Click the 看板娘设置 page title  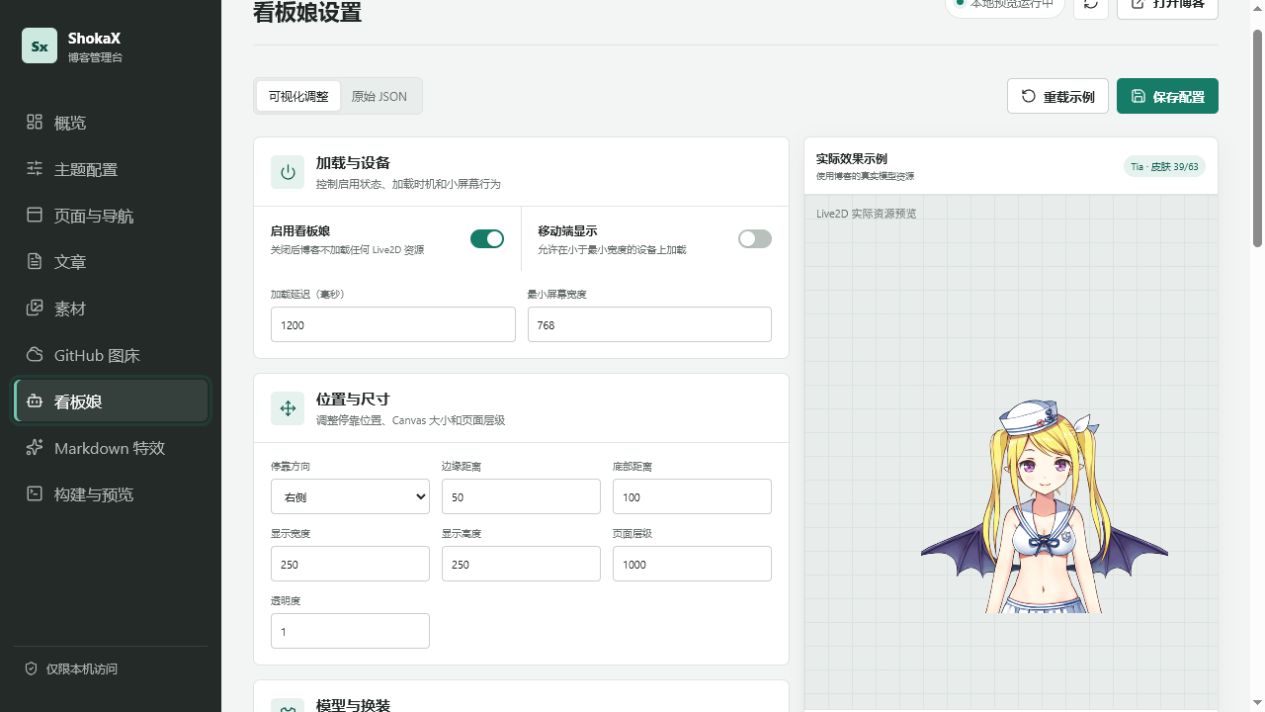pos(308,12)
